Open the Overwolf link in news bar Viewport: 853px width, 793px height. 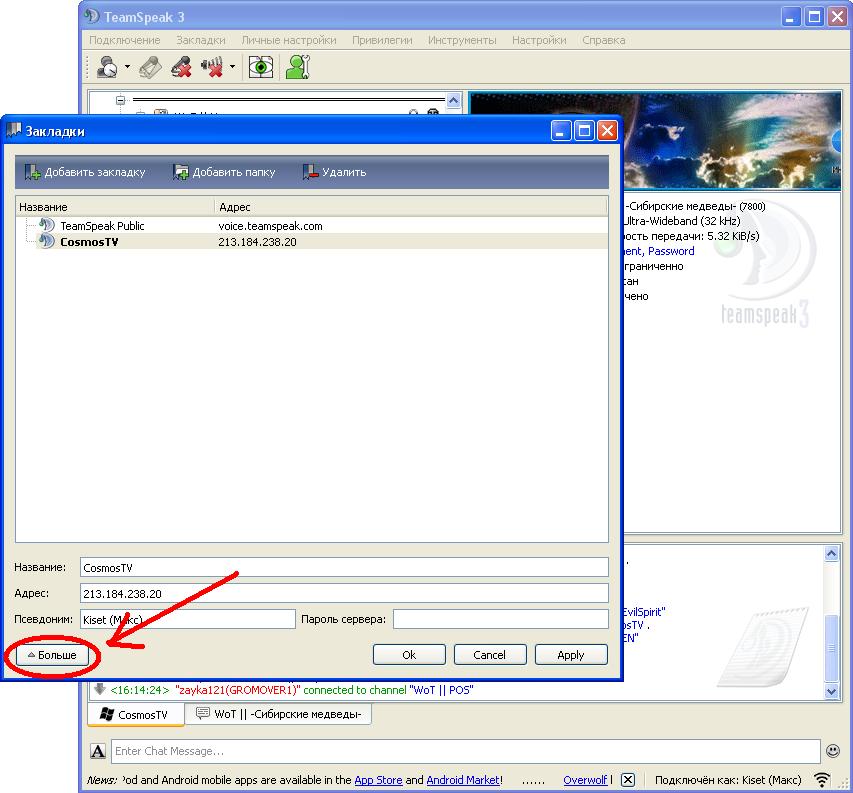tap(585, 780)
